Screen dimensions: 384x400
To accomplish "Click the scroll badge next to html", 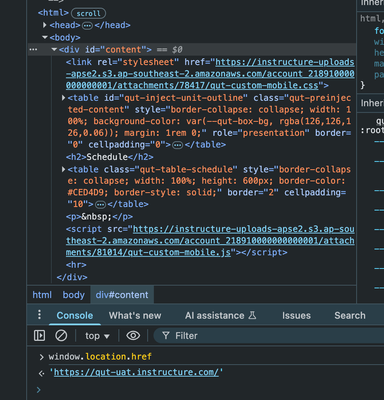I will (x=88, y=13).
